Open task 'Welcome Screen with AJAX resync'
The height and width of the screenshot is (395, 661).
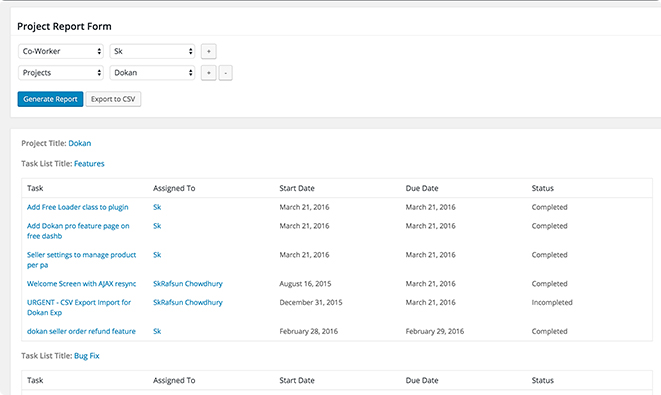coord(81,284)
